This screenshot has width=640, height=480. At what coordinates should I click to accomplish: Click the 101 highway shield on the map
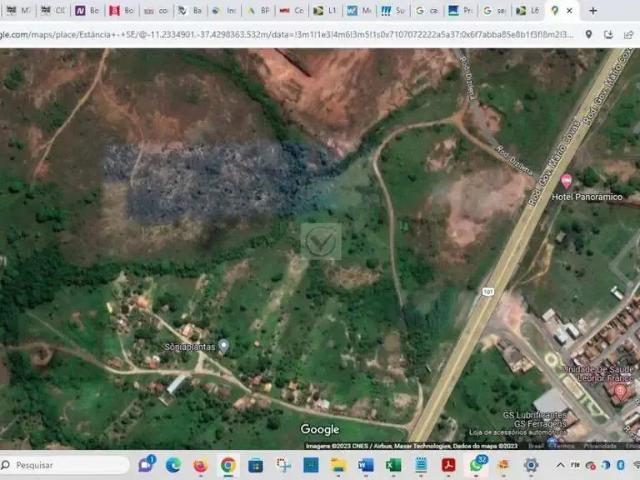[488, 291]
